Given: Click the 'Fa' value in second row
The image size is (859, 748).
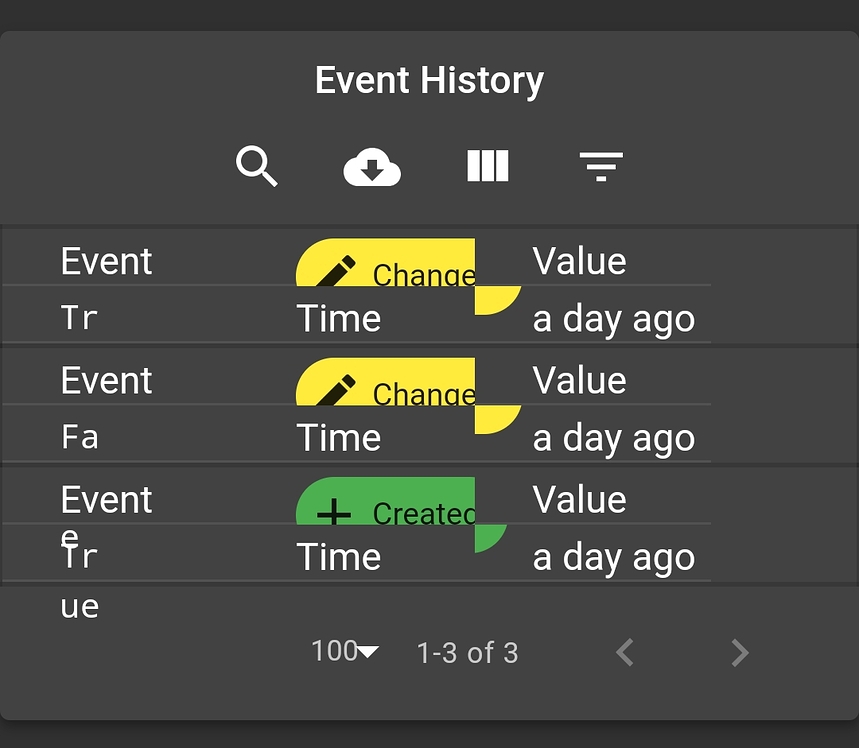Looking at the screenshot, I should 79,438.
